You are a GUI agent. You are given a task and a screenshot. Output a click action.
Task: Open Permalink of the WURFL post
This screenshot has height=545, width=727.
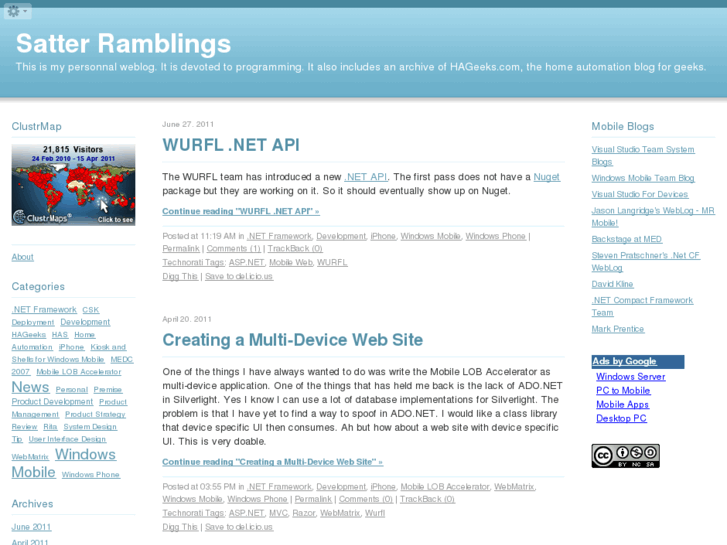(x=181, y=249)
